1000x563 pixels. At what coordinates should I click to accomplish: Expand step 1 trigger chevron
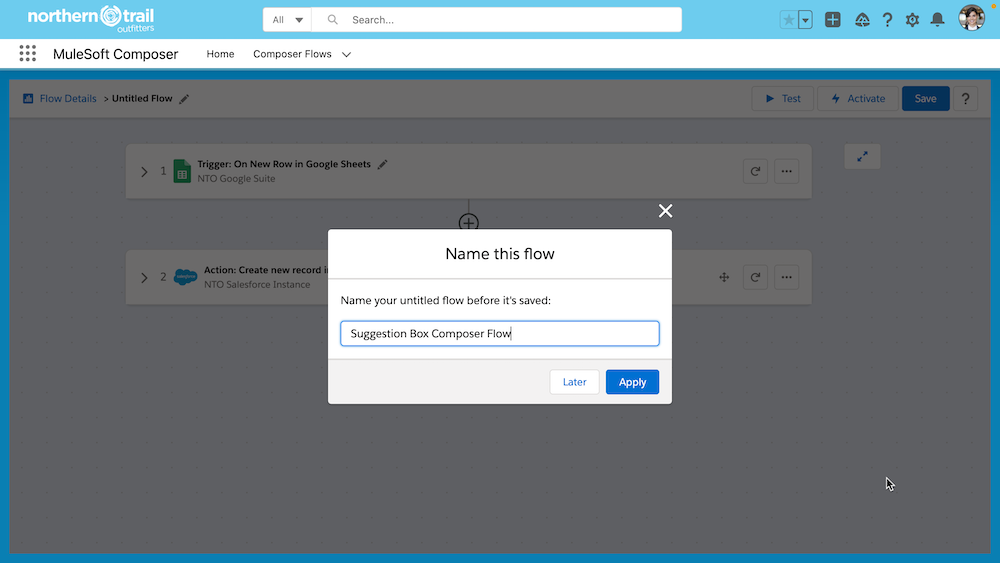coord(144,172)
